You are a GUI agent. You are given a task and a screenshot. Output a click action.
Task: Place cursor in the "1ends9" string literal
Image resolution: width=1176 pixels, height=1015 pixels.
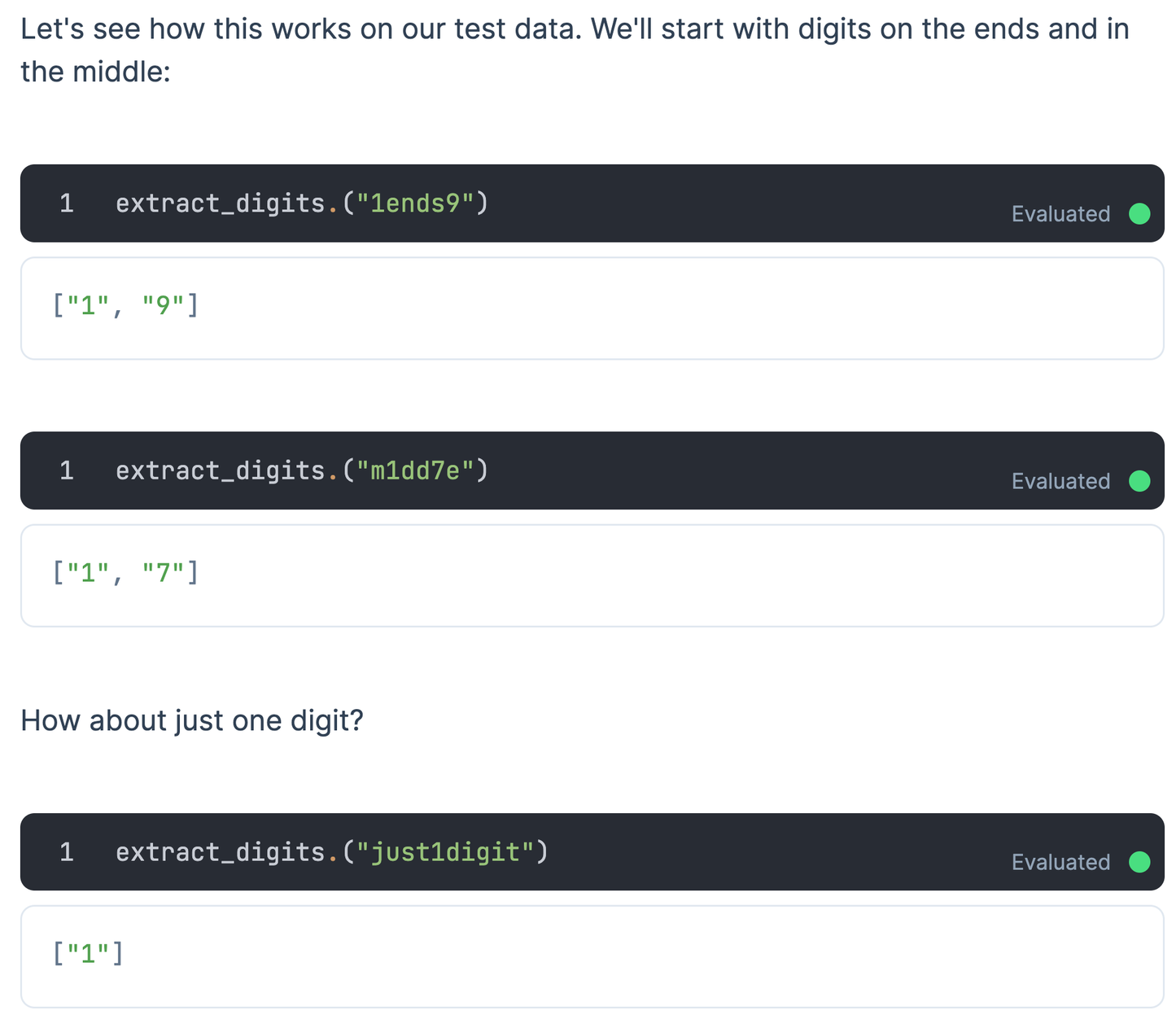coord(415,203)
